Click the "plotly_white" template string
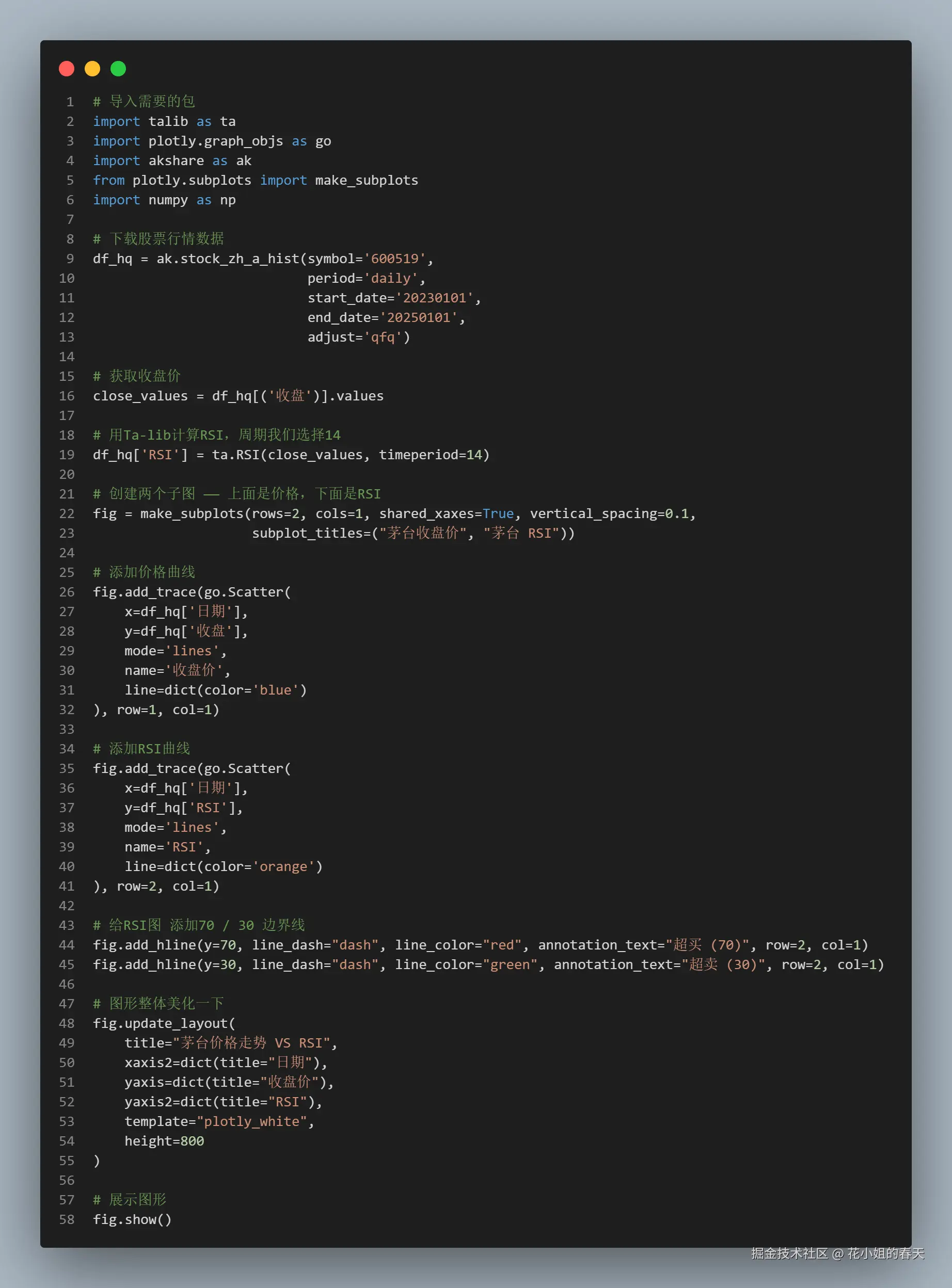Screen dimensions: 952x1288 coord(251,1121)
